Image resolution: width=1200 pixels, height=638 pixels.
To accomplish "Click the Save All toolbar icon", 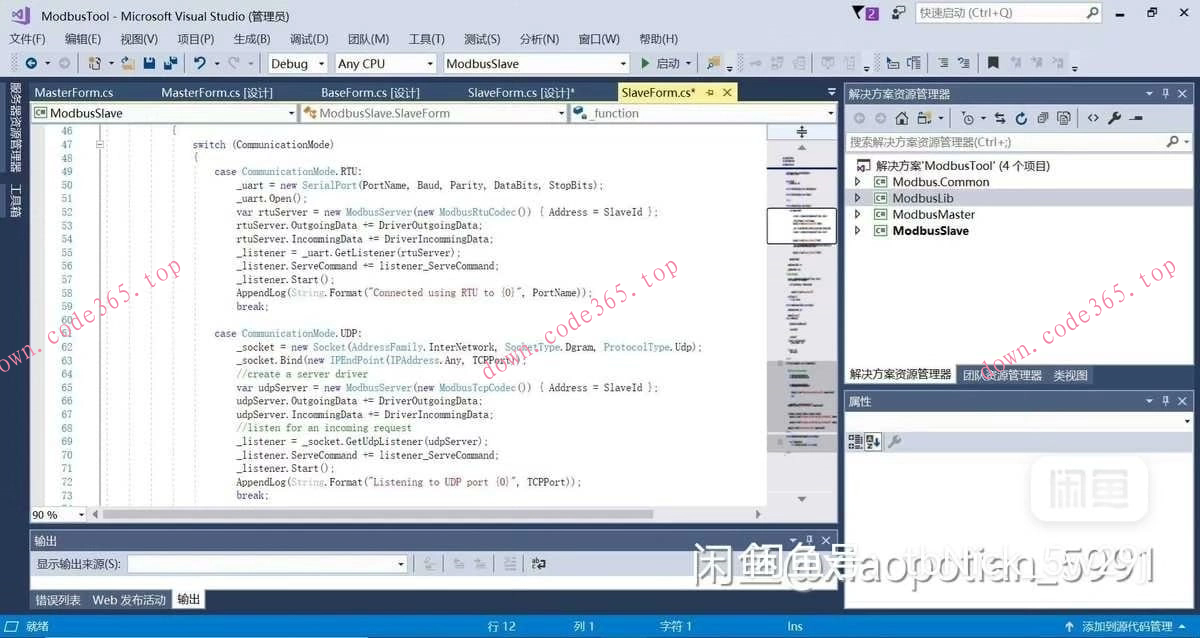I will coord(169,63).
